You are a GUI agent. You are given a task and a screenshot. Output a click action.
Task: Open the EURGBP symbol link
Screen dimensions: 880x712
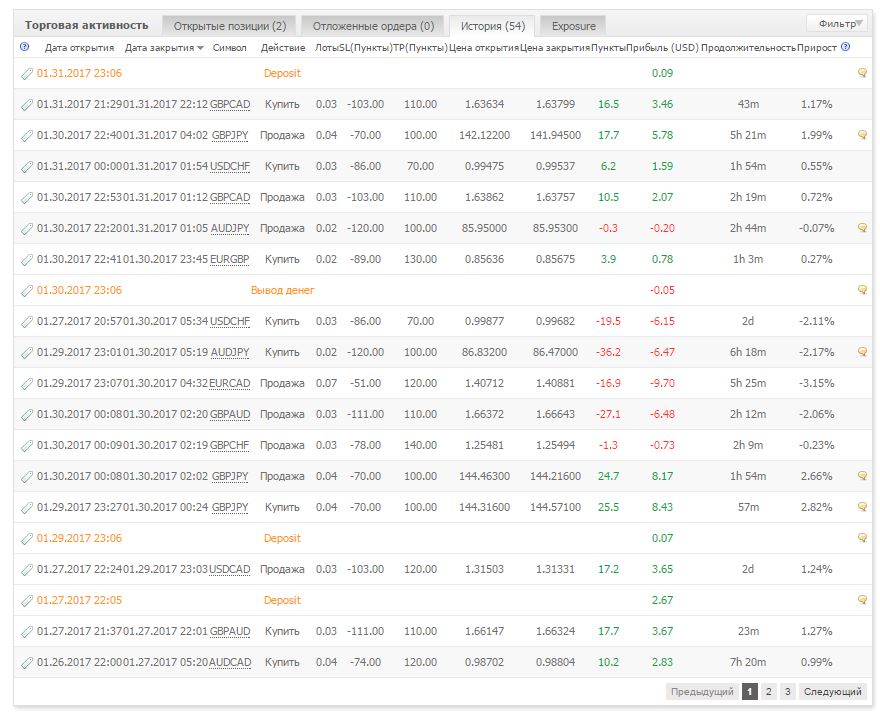[x=230, y=260]
